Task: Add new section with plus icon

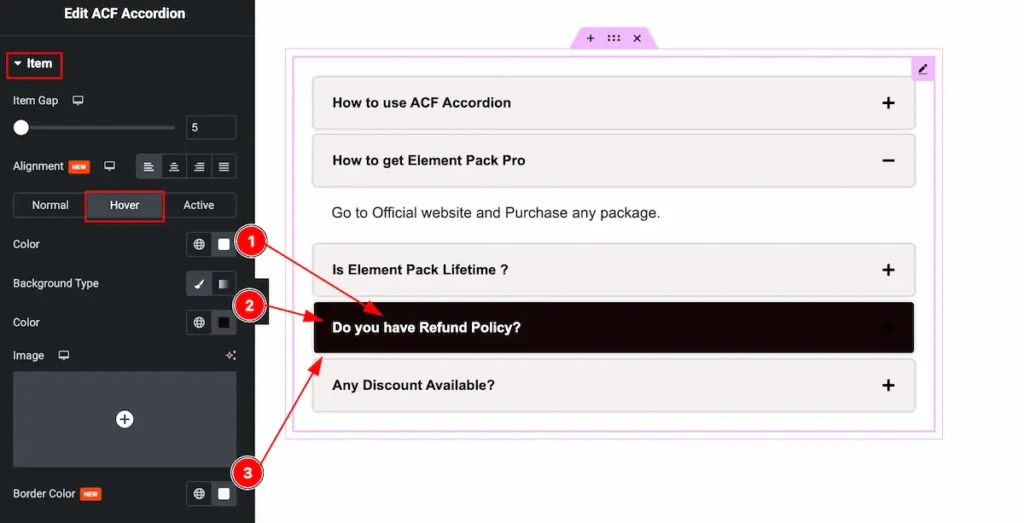Action: point(590,39)
